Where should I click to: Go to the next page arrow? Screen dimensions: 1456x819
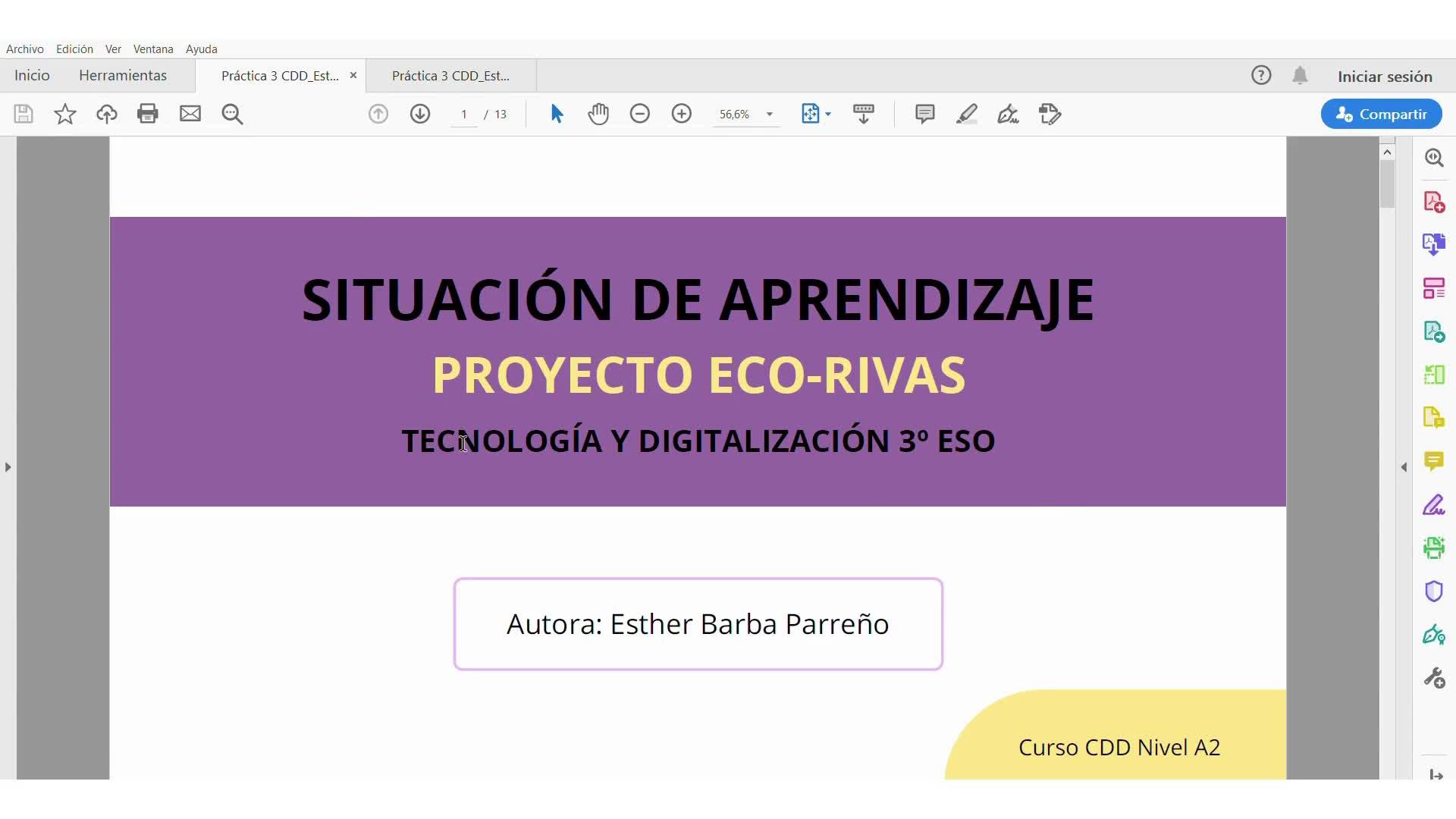coord(420,114)
